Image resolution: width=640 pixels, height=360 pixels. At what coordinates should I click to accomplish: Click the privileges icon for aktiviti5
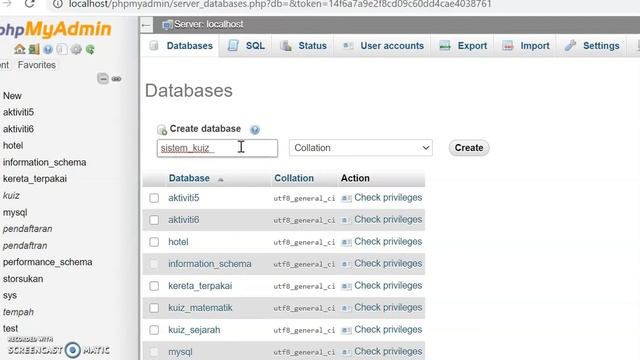click(x=346, y=198)
